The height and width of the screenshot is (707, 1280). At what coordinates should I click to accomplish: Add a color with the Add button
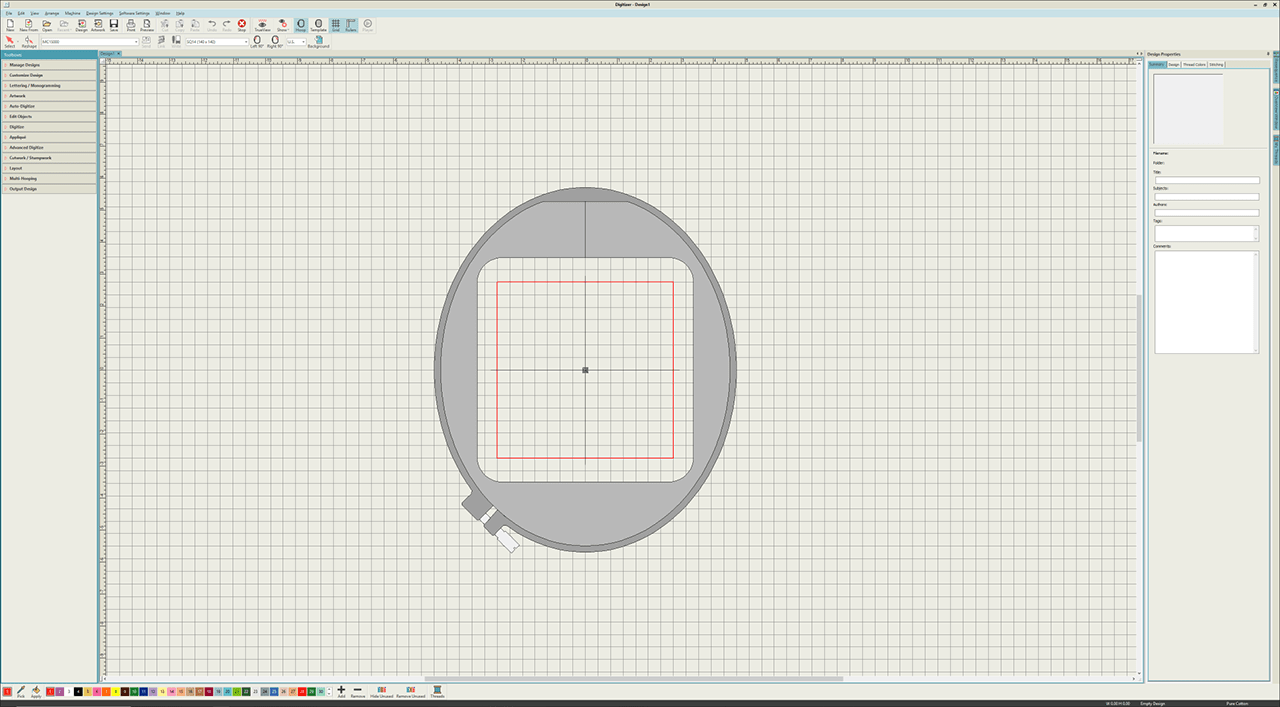341,691
